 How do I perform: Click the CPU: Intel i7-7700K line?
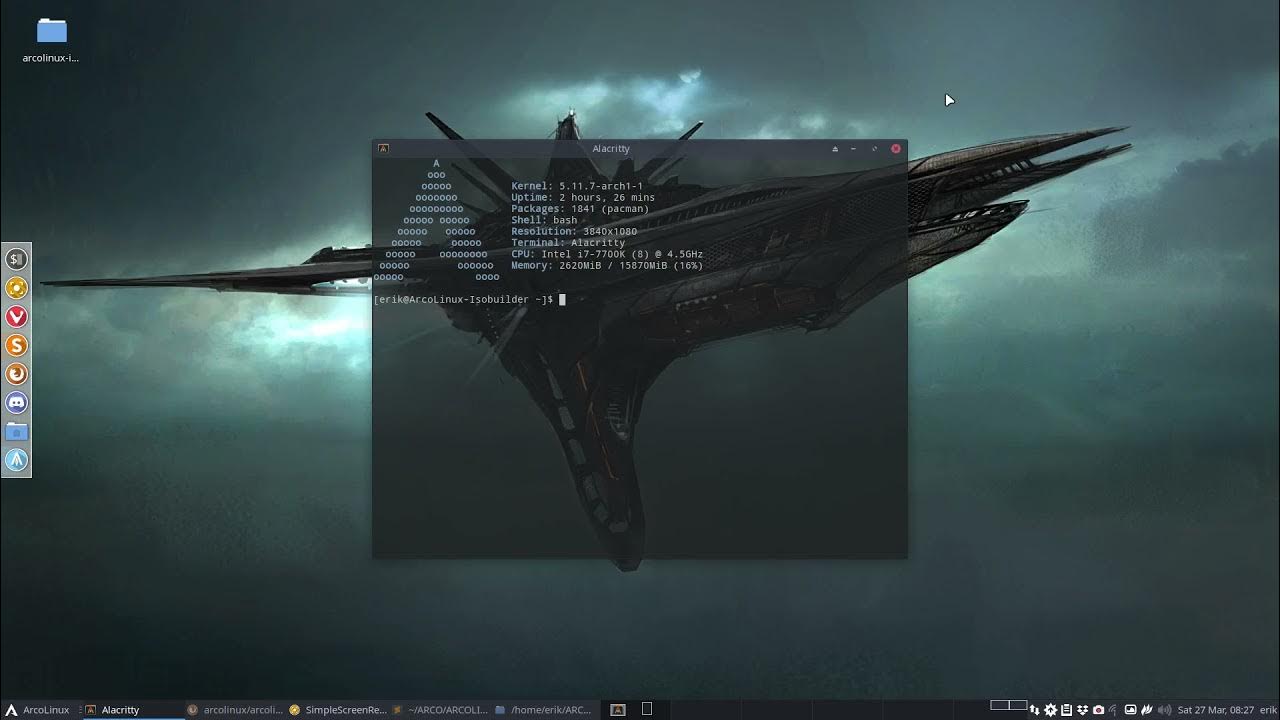[x=607, y=254]
